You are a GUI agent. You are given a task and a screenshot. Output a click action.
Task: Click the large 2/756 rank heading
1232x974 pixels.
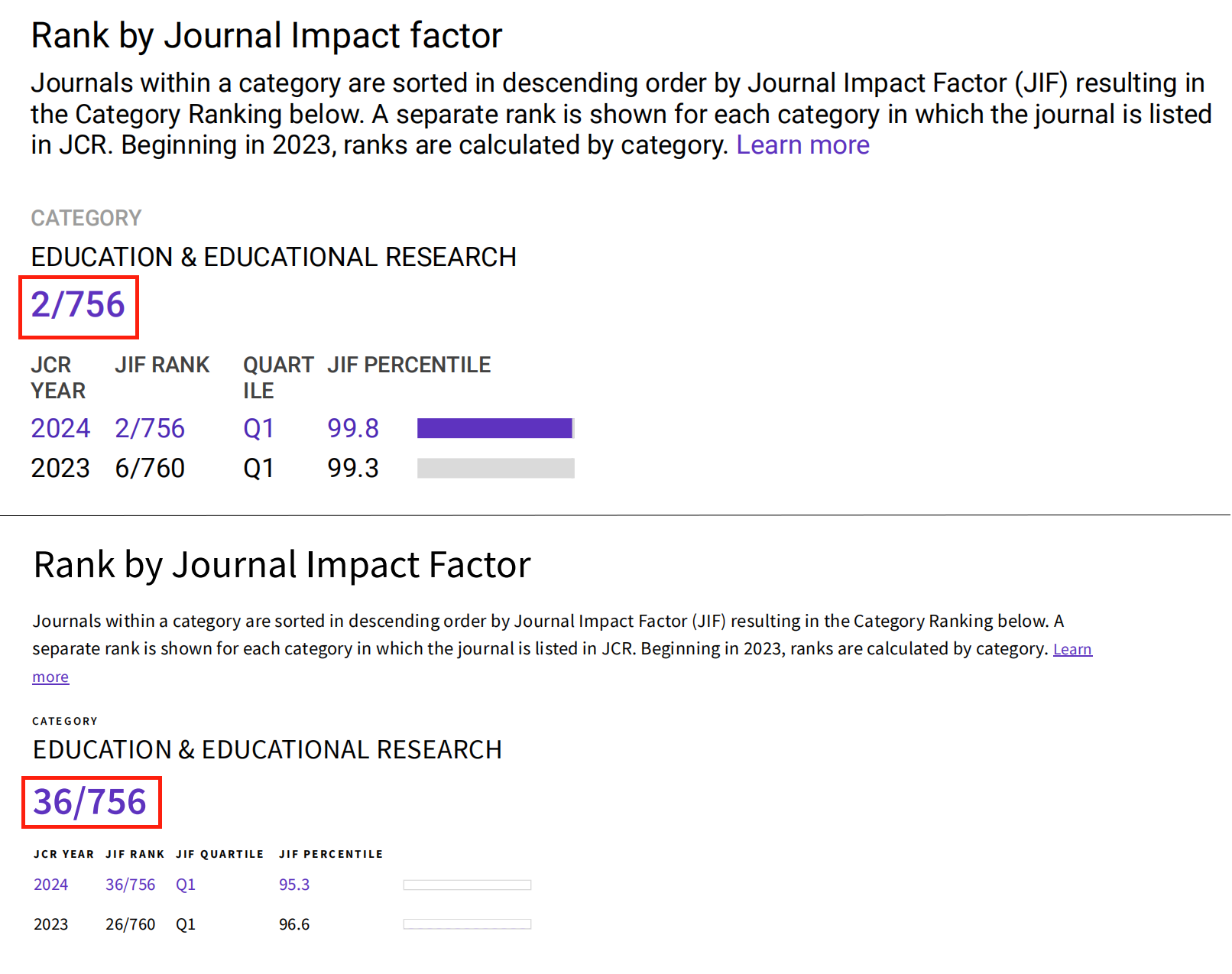tap(78, 305)
